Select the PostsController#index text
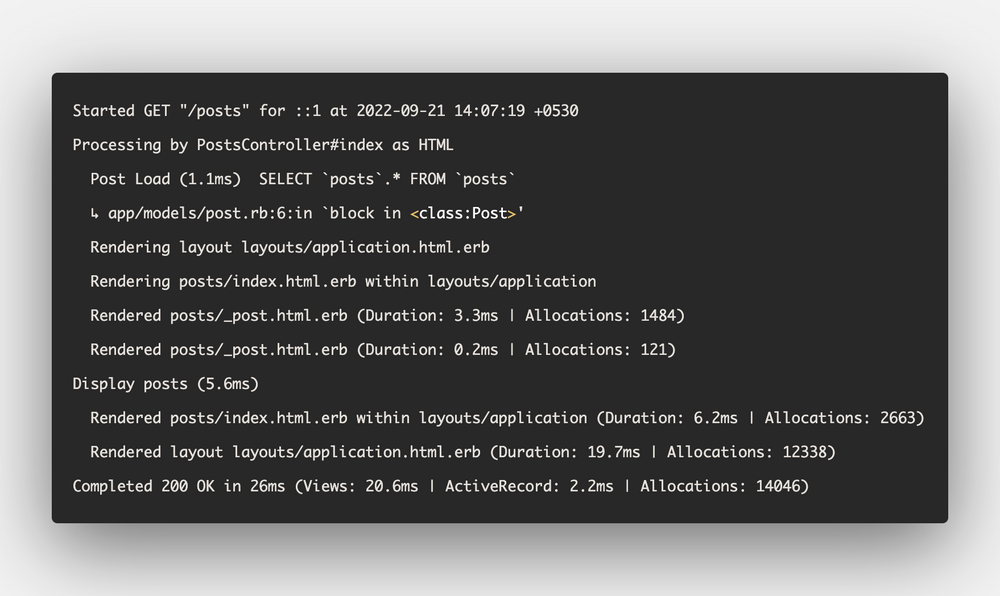1000x596 pixels. (x=290, y=145)
